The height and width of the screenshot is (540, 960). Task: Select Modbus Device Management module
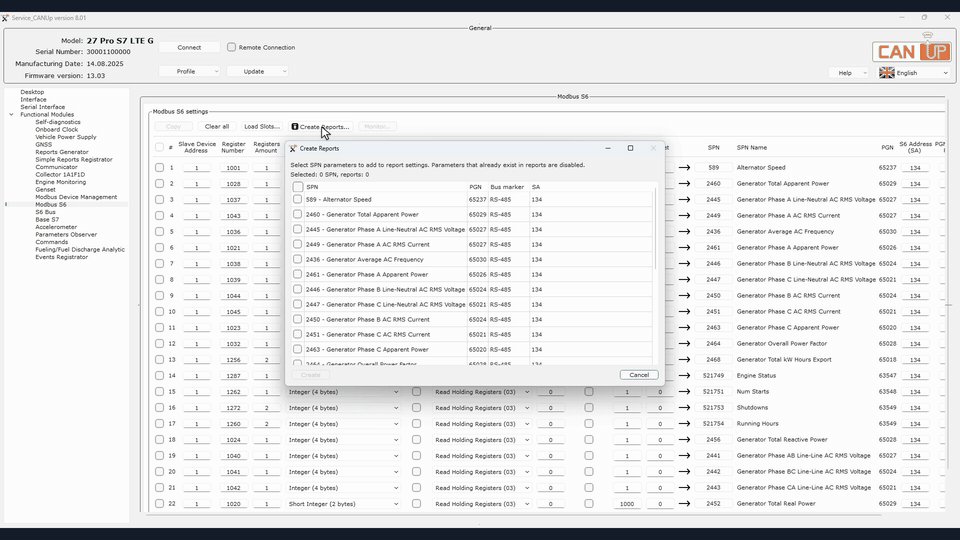[x=76, y=197]
